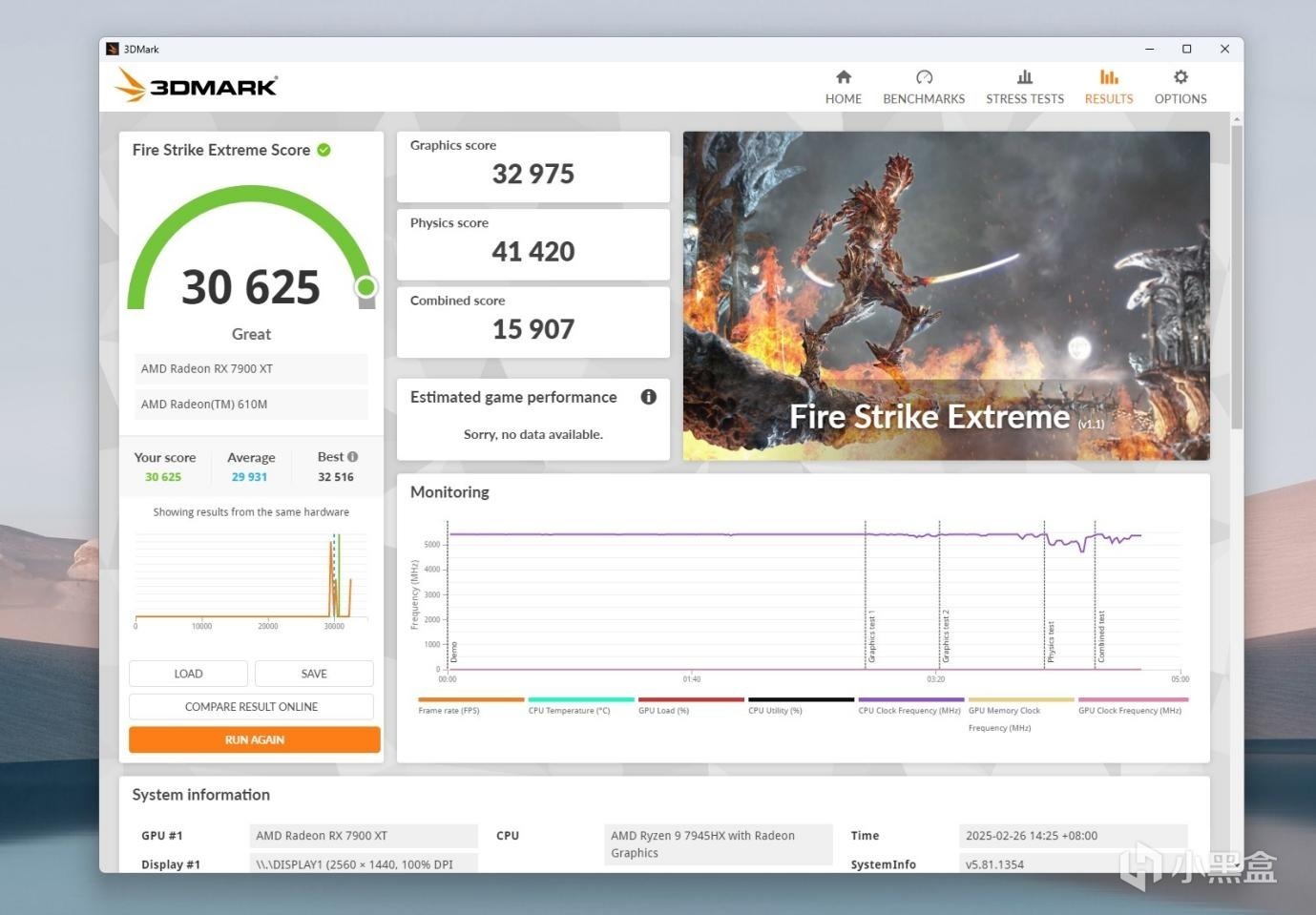Toggle GPU Load (%) legend item

(690, 705)
